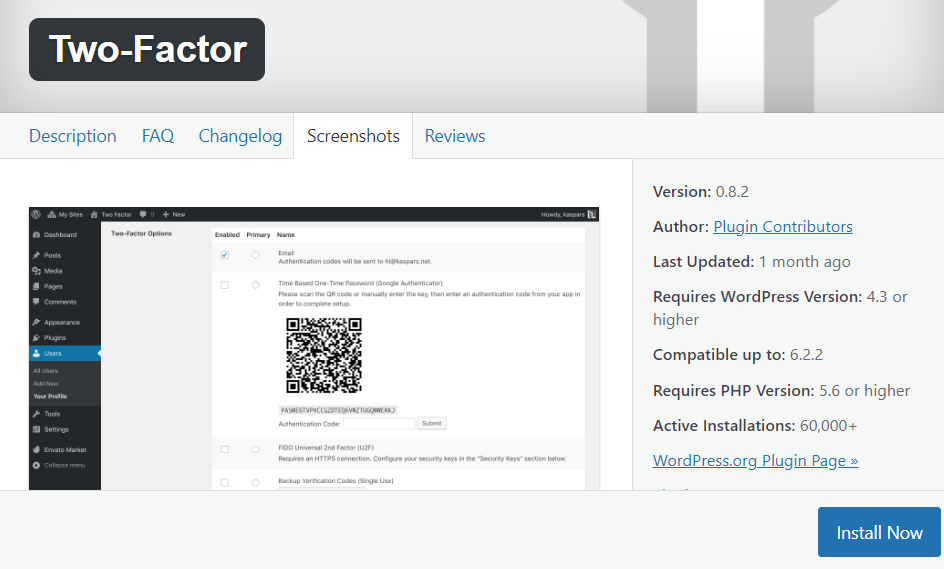Screen dimensions: 944x569
Task: Click the Requires WordPress Version 4.3 text
Action: 780,308
